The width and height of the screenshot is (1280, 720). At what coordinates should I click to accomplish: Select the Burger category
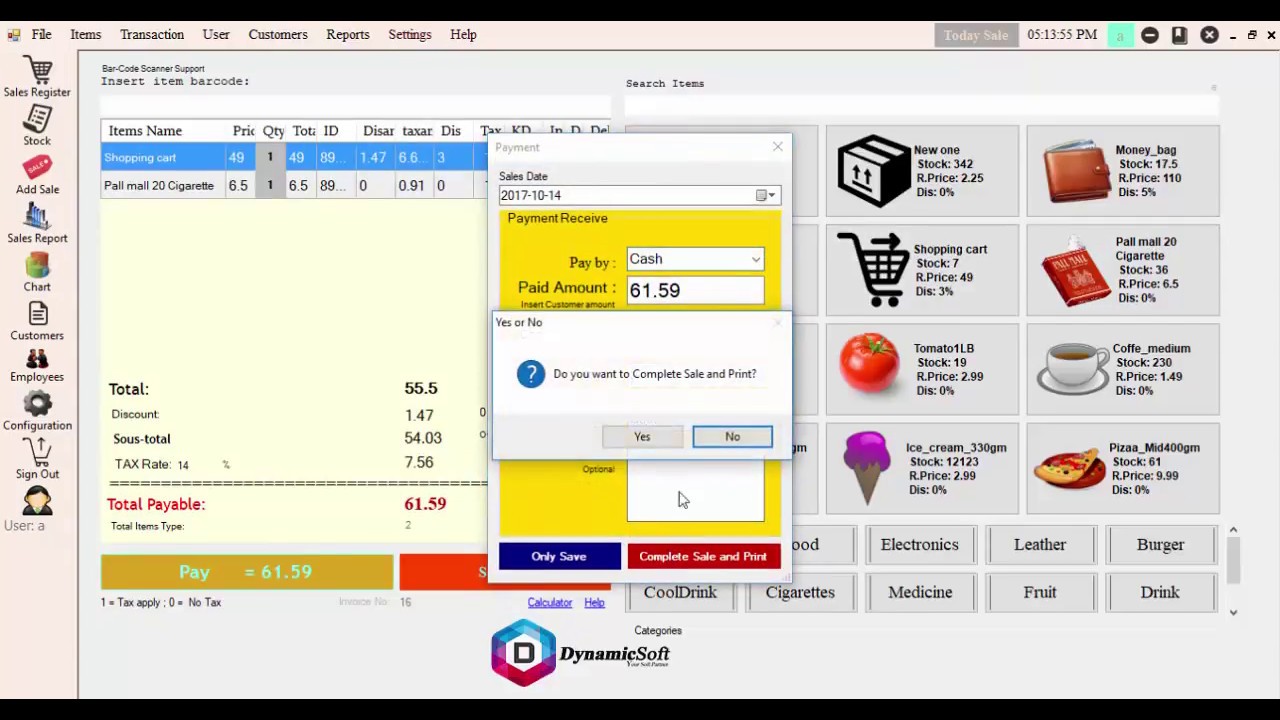[1160, 545]
